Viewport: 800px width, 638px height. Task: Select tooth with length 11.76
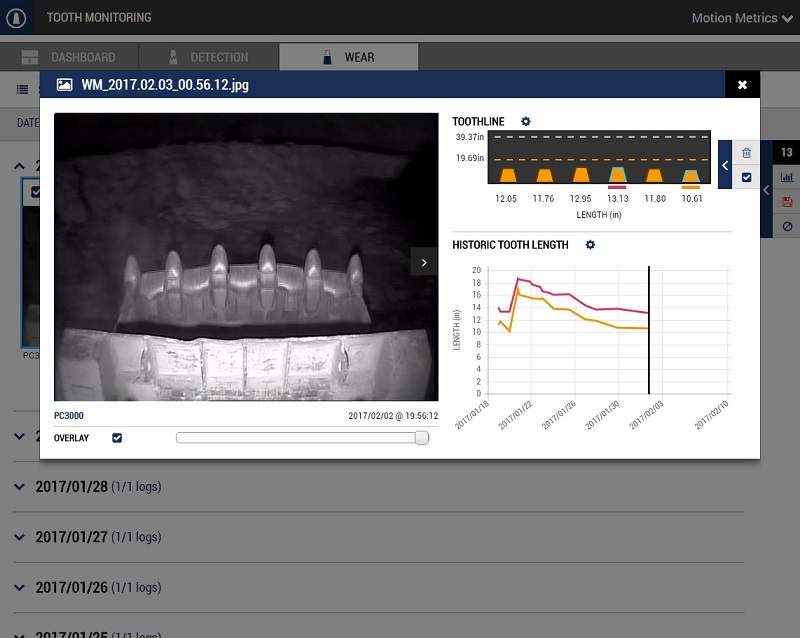545,175
